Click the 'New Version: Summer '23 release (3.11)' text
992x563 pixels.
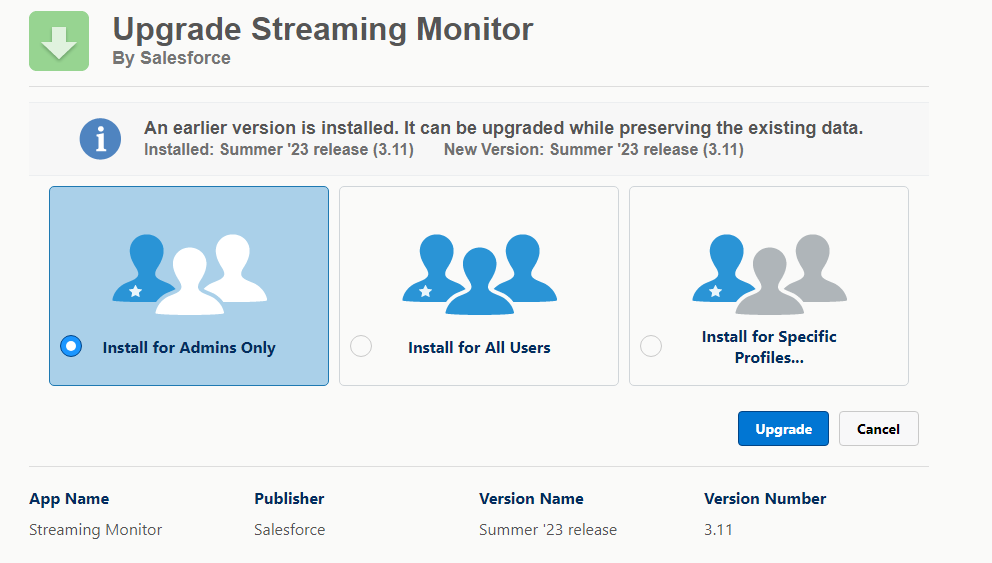coord(594,150)
